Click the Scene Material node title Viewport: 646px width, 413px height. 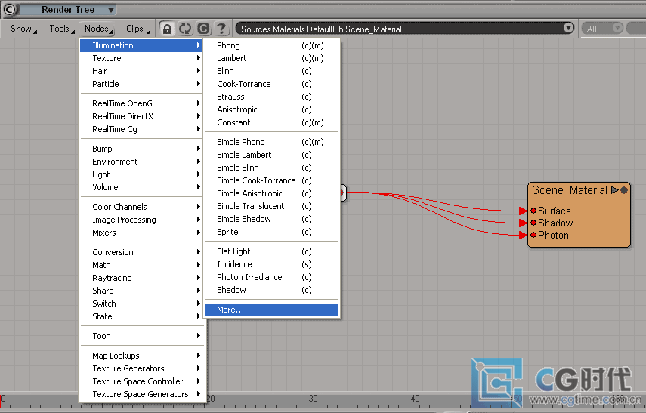coord(570,190)
